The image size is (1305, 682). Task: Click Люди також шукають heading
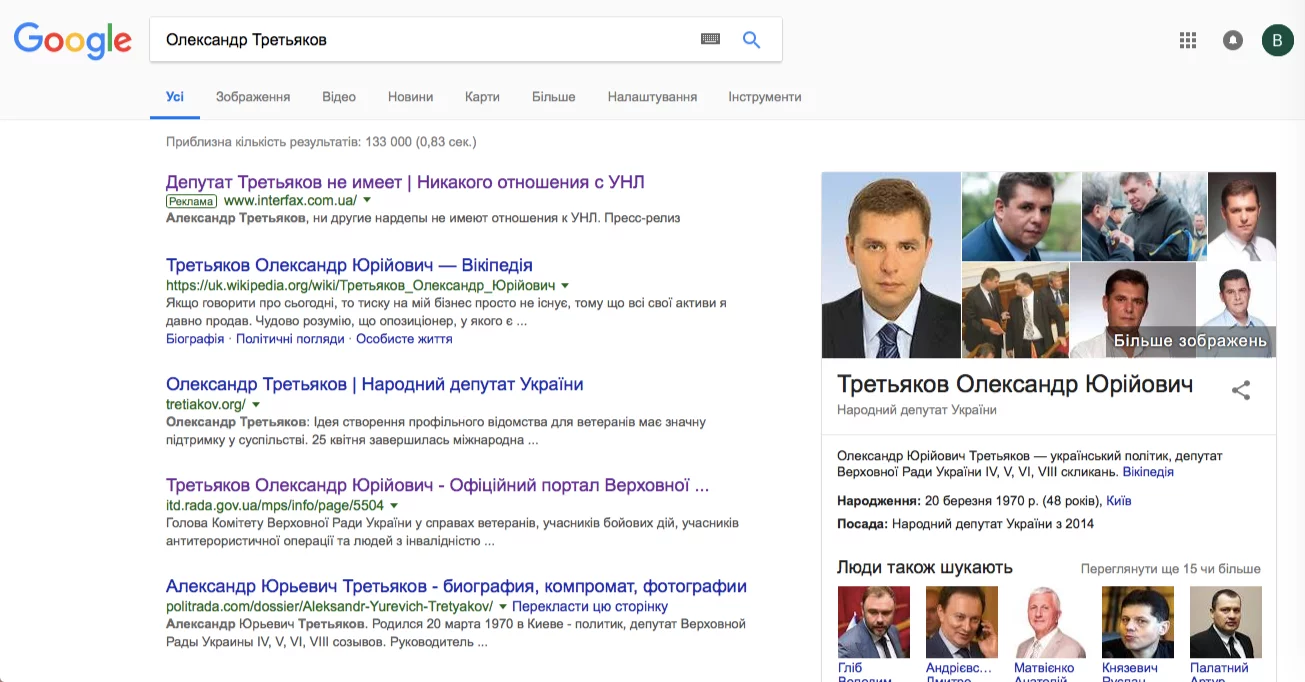925,568
